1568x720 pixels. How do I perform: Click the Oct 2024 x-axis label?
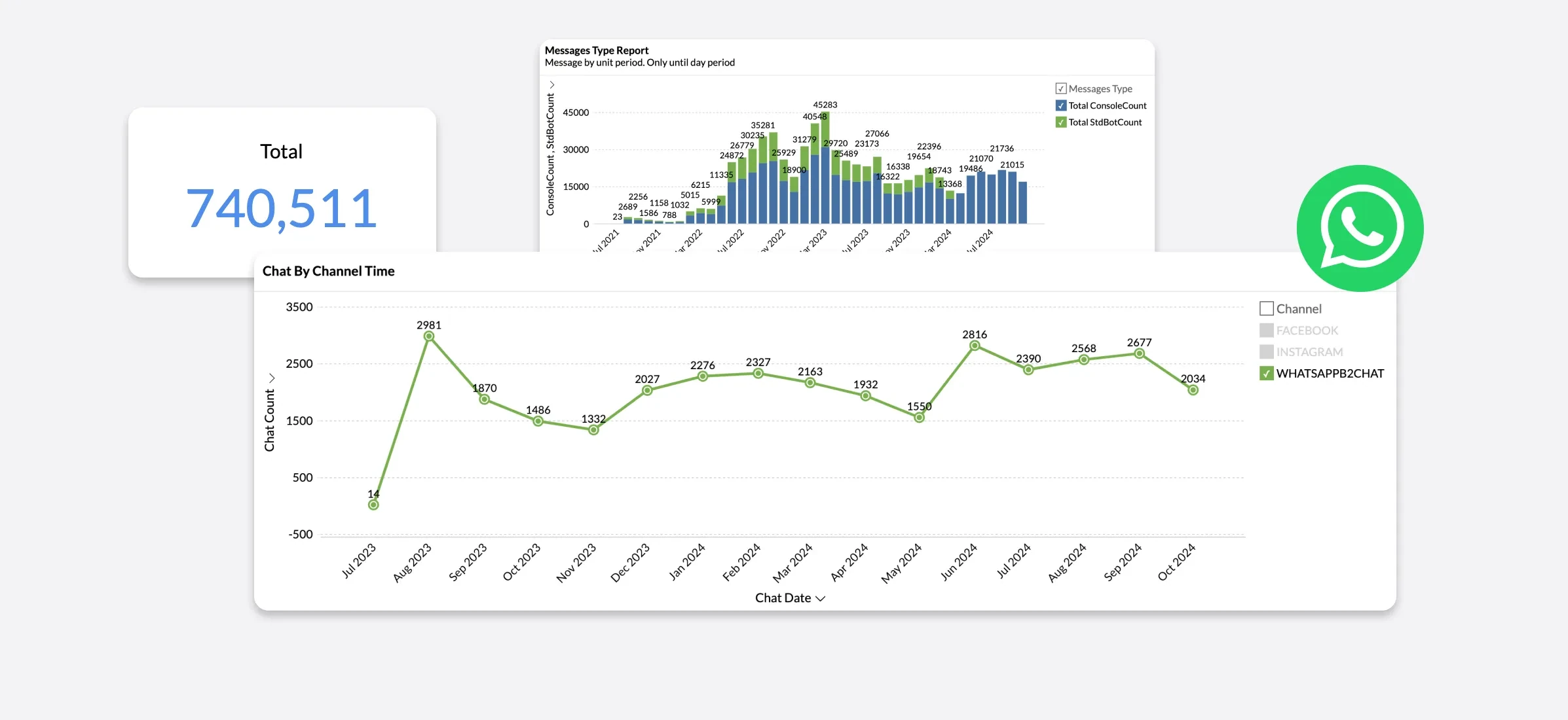[1177, 562]
